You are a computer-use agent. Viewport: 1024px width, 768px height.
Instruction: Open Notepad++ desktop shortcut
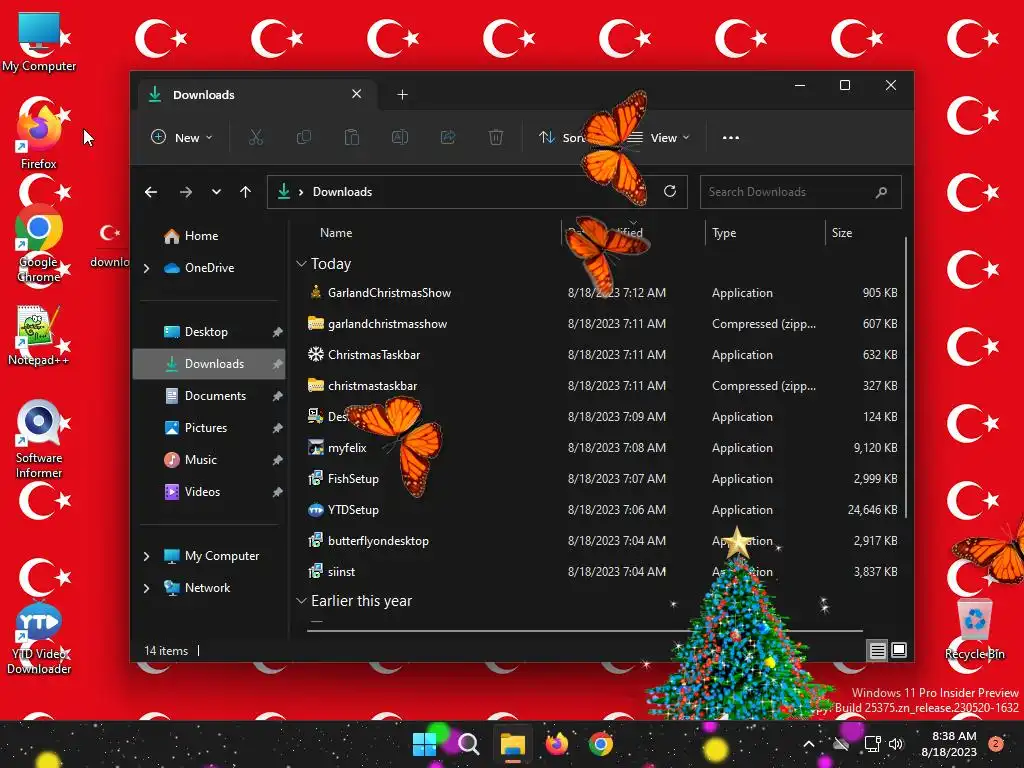point(39,336)
